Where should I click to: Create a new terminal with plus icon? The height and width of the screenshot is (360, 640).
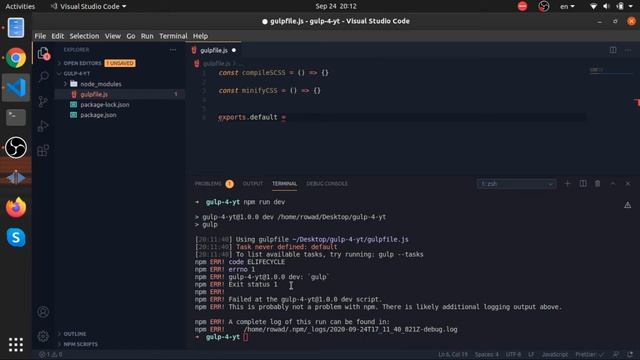click(x=567, y=184)
